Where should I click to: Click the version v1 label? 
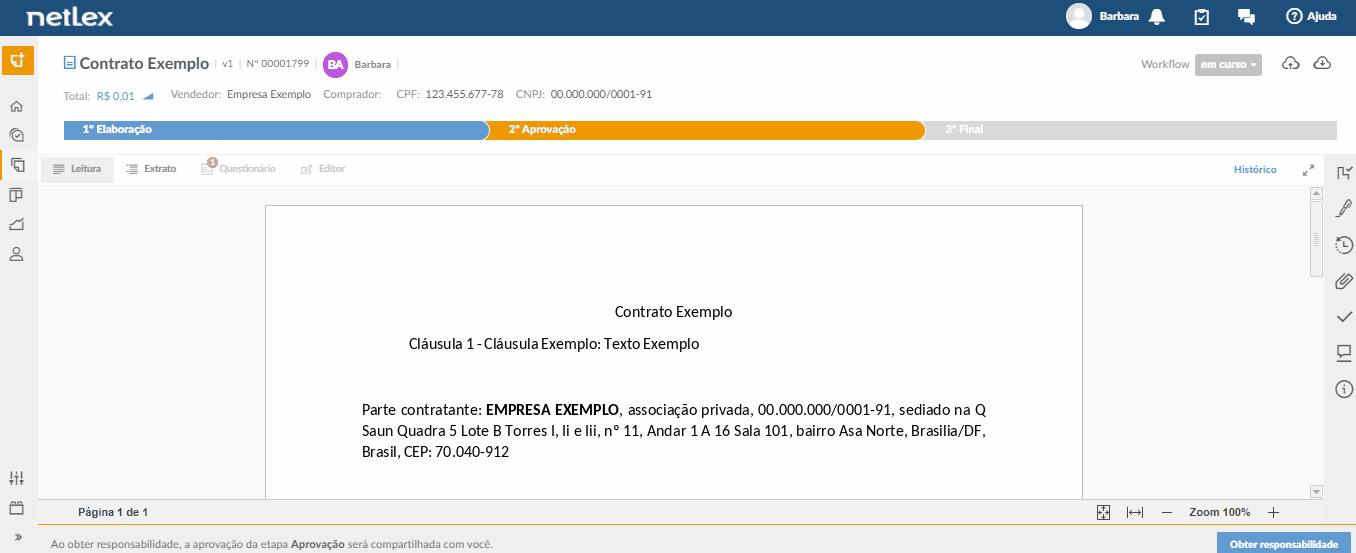[x=227, y=64]
